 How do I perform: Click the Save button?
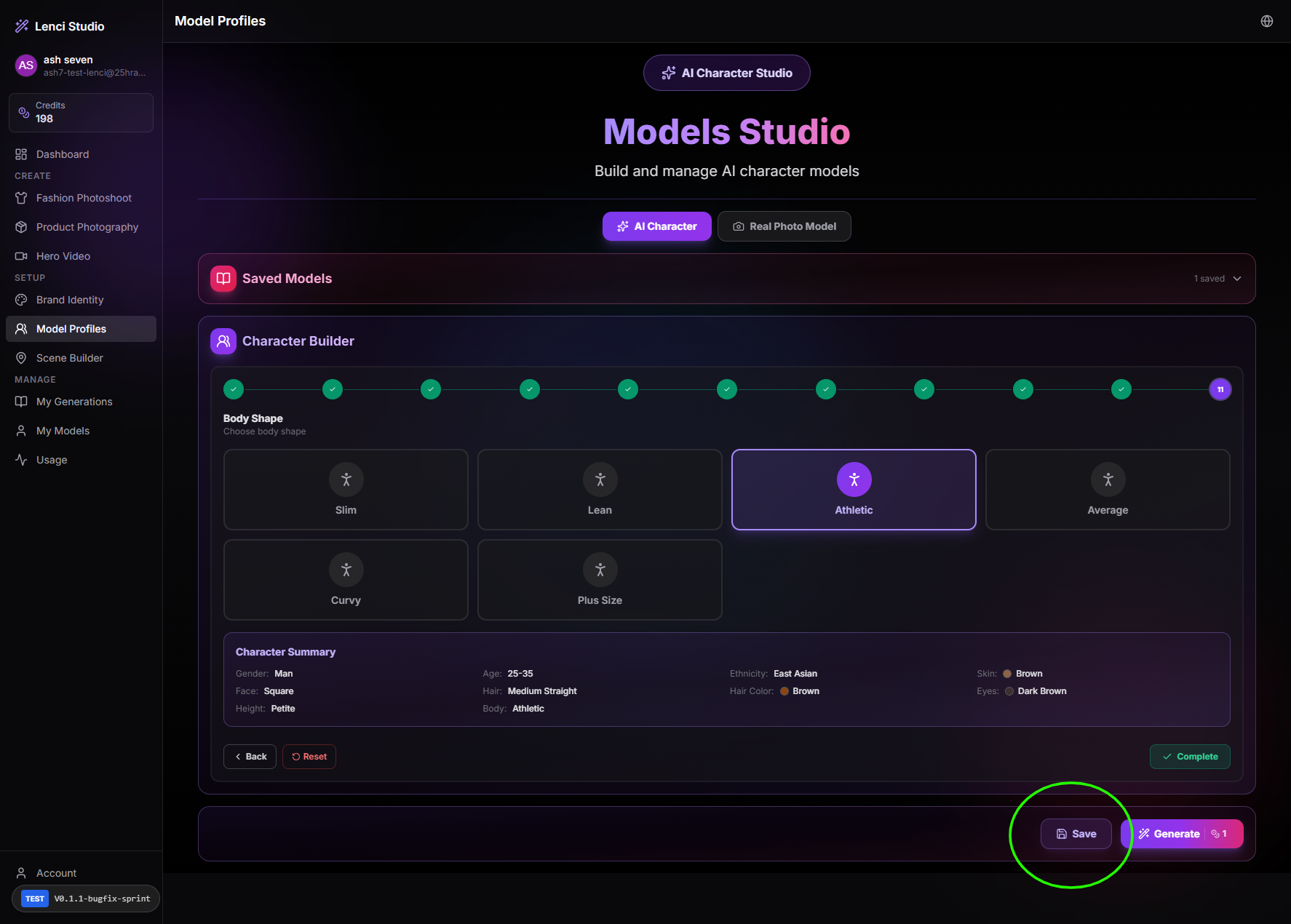pos(1076,834)
